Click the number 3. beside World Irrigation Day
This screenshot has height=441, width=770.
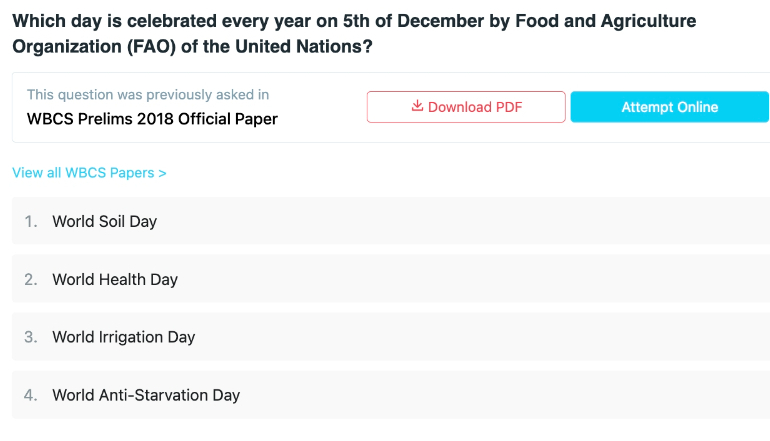[x=31, y=337]
